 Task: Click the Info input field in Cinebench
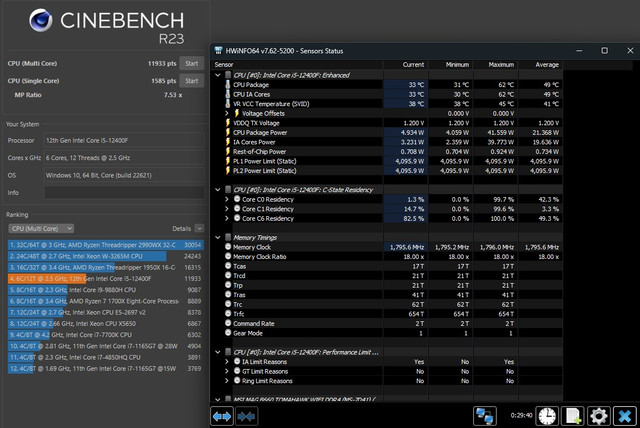pyautogui.click(x=124, y=193)
